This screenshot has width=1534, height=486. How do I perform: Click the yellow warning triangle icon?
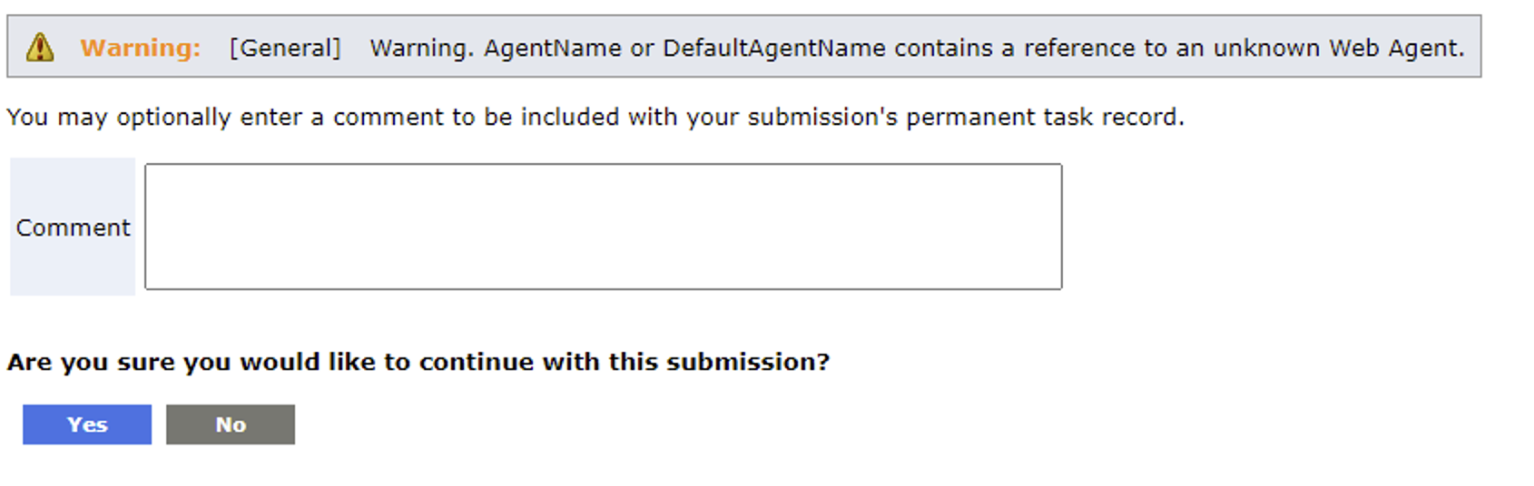point(39,47)
